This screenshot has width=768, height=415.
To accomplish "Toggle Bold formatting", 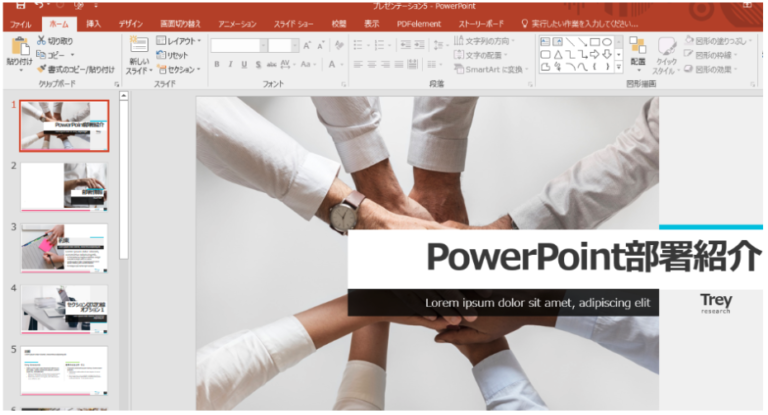I will pos(216,64).
